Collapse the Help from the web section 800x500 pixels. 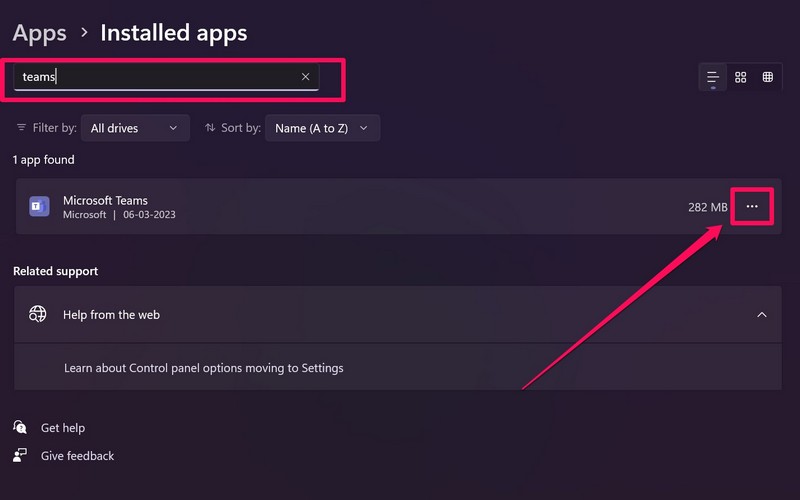pos(762,314)
